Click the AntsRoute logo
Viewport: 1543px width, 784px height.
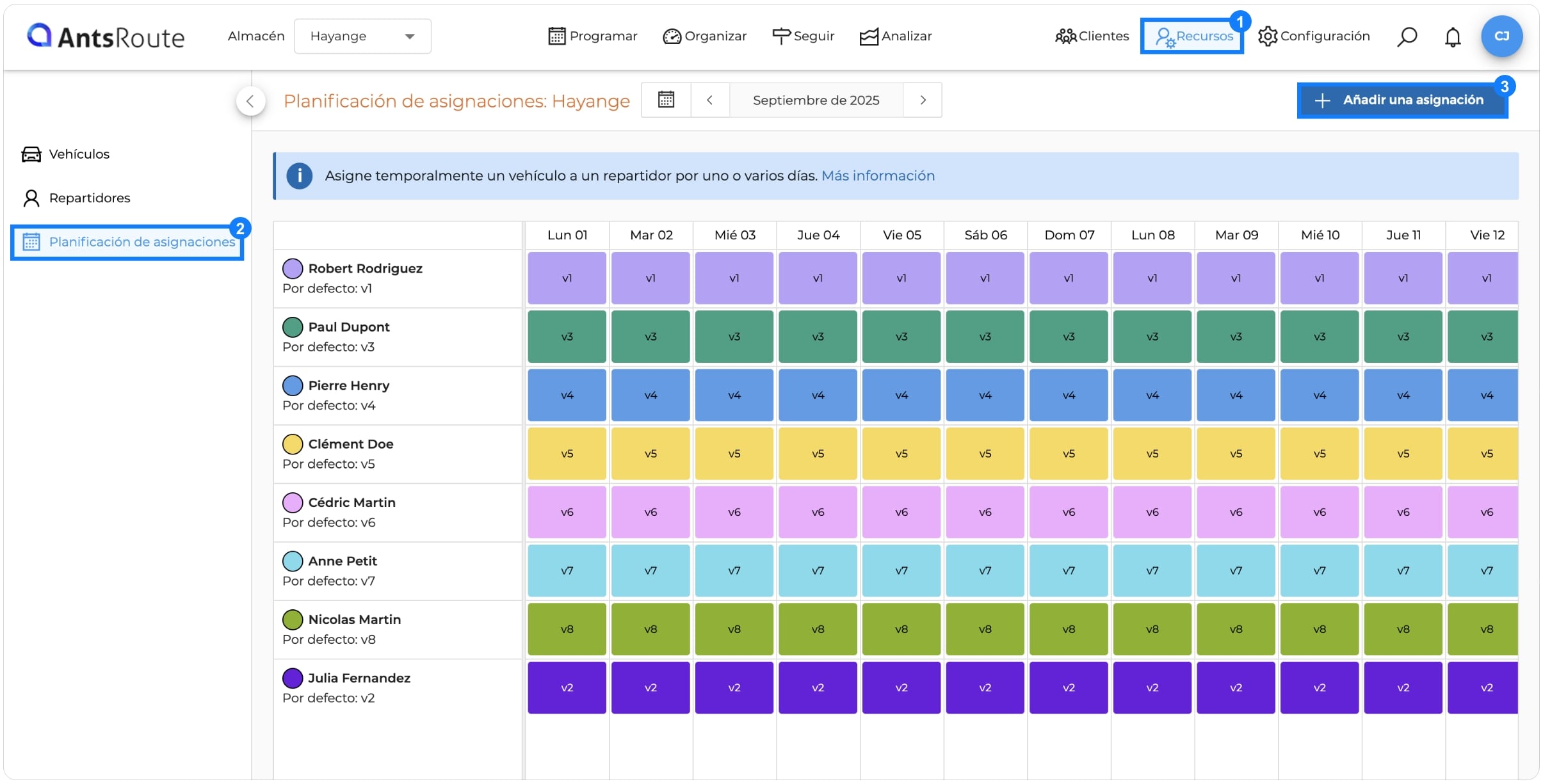[x=106, y=36]
